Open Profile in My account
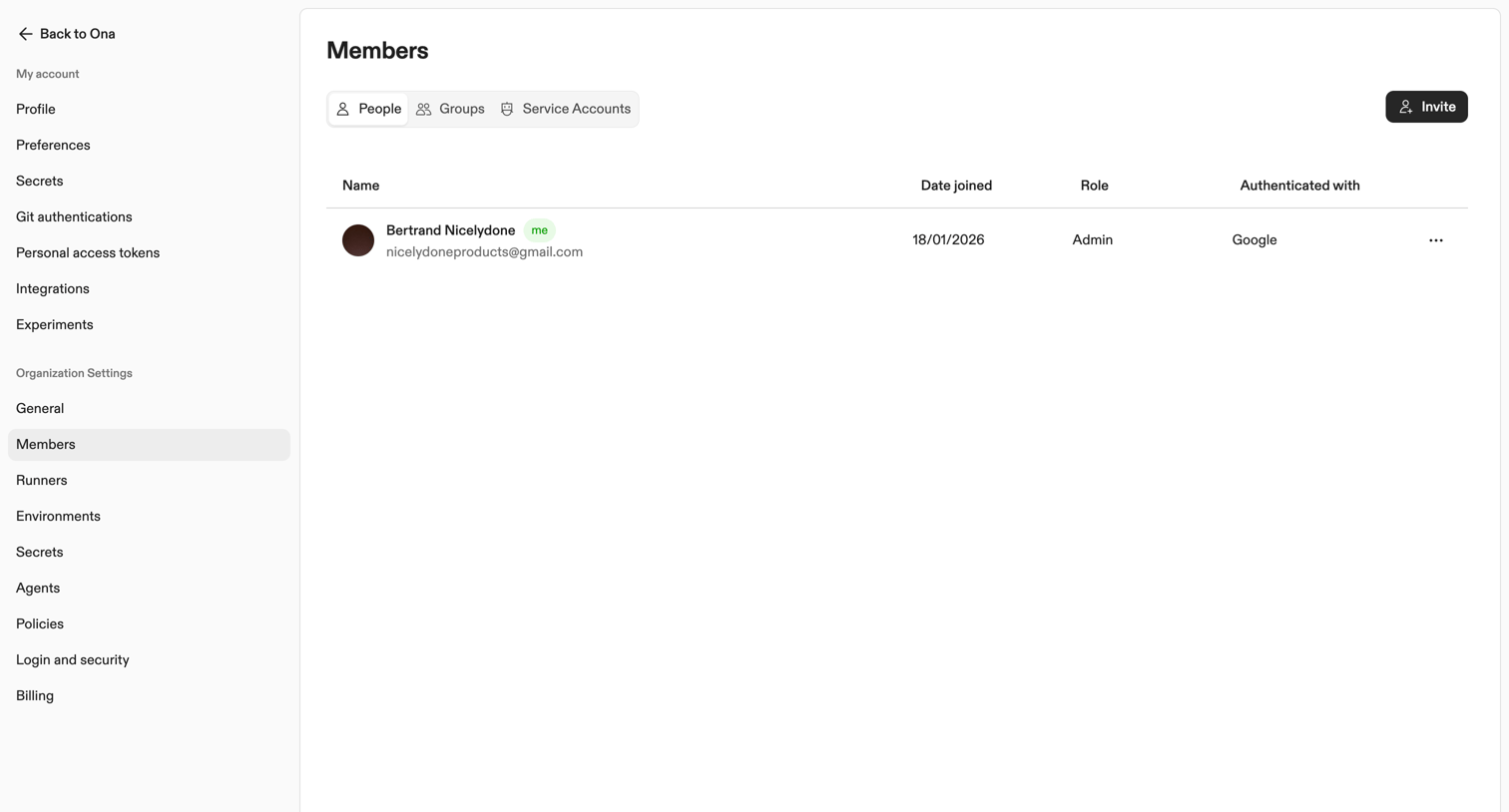Screen dimensions: 1509x812 pyautogui.click(x=36, y=109)
